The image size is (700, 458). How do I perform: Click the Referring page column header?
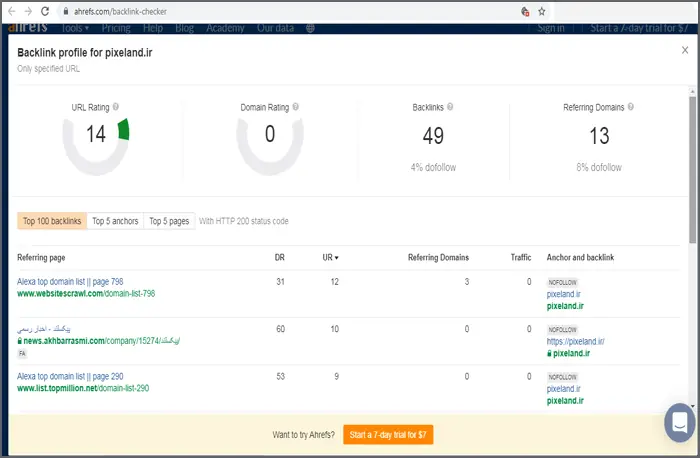[x=41, y=258]
